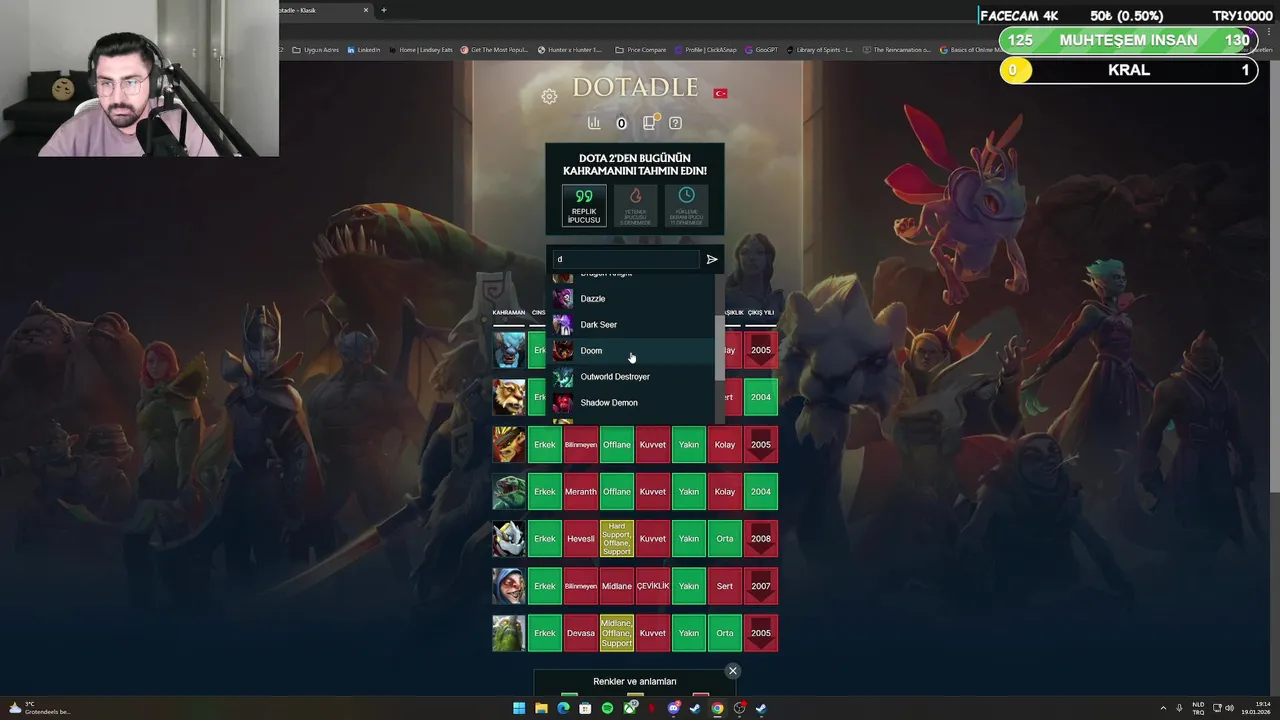The image size is (1280, 720).
Task: Open the Uygun Adres bookmark folder
Action: pos(316,49)
